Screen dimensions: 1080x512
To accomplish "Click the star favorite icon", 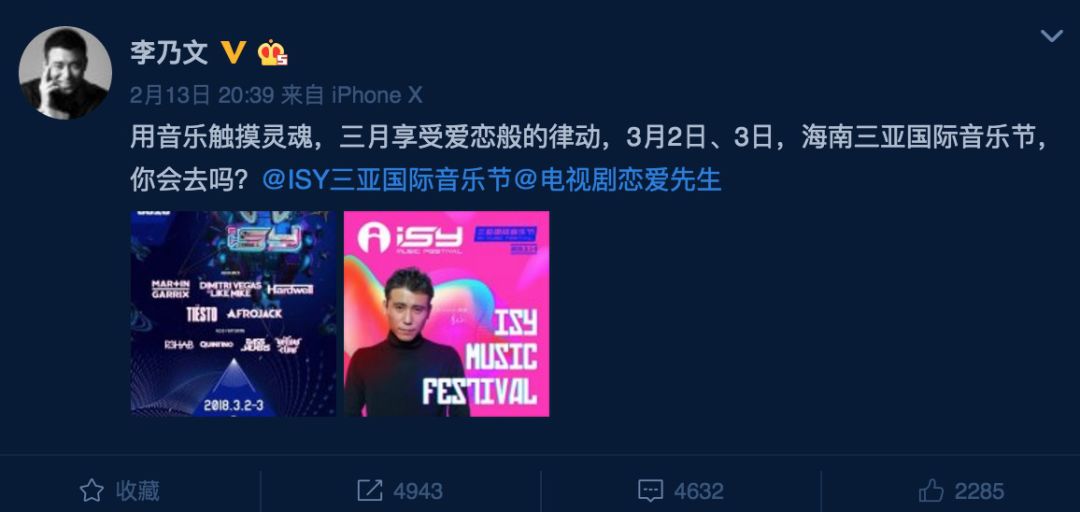I will point(92,491).
